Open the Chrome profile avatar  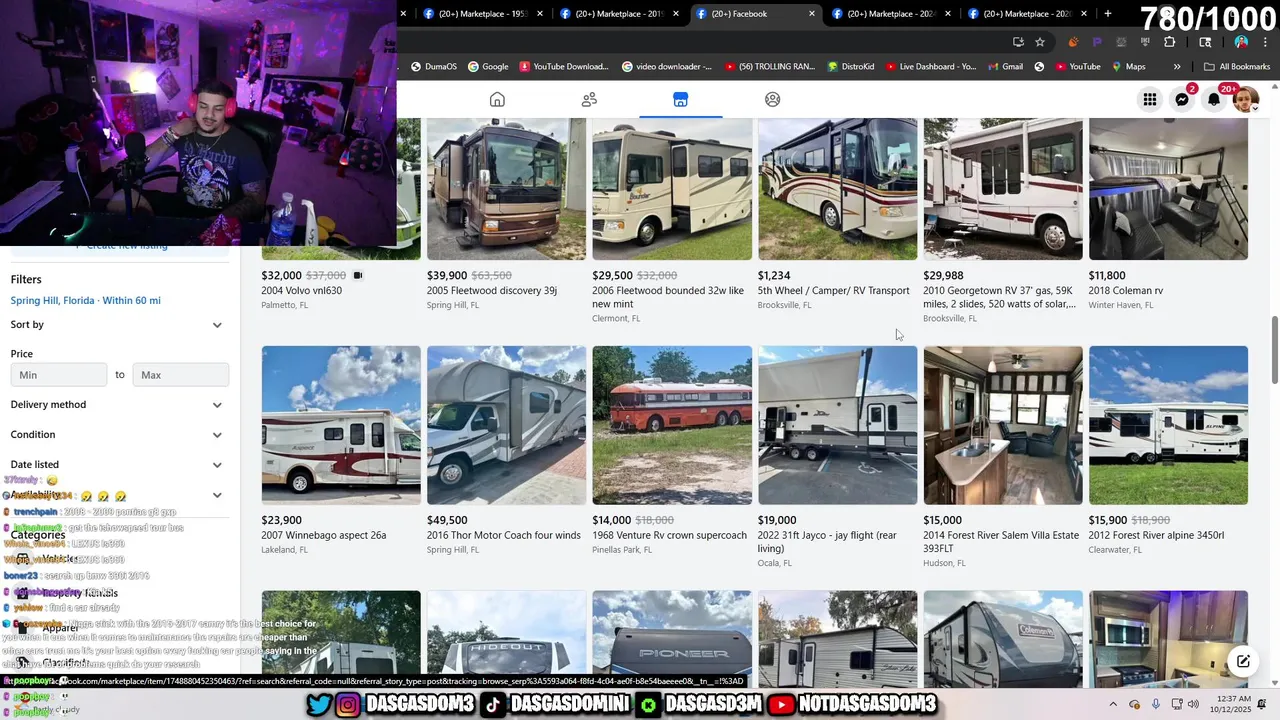(x=1241, y=42)
